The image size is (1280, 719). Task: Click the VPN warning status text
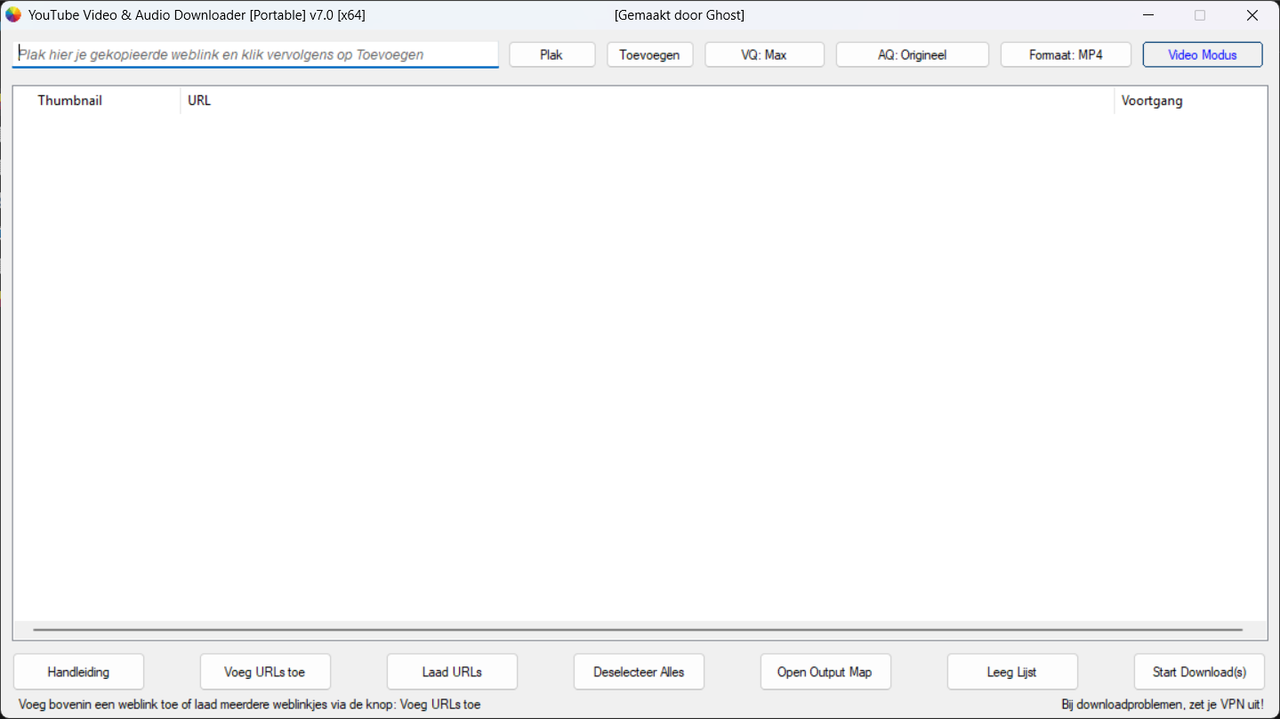pos(1162,705)
